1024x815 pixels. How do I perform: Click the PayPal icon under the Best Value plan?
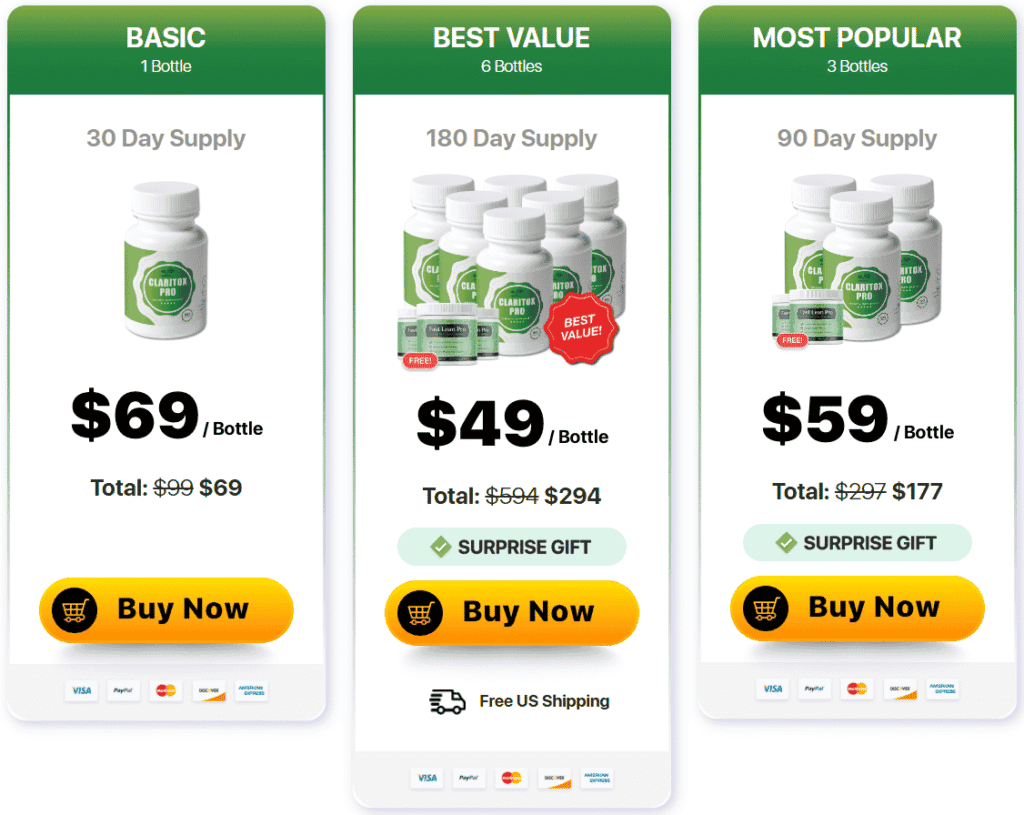pyautogui.click(x=468, y=777)
